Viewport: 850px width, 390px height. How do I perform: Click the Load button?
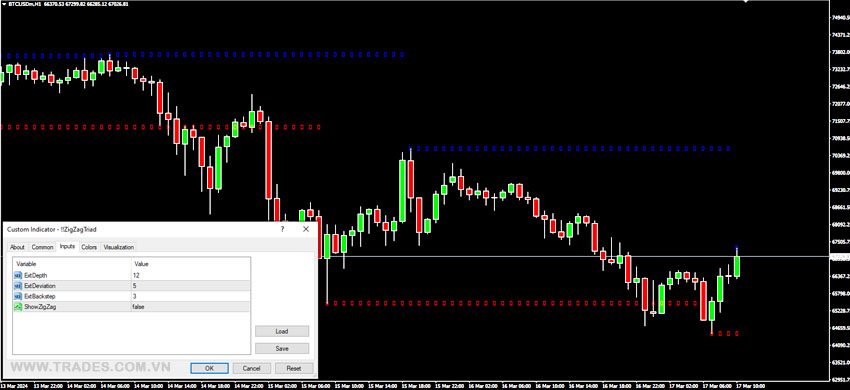282,331
